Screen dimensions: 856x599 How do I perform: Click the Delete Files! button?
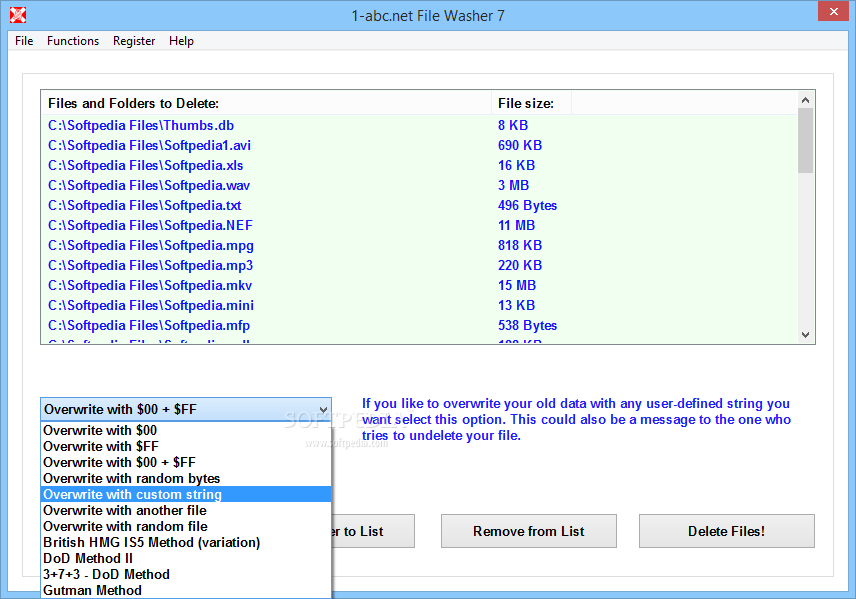[x=727, y=531]
